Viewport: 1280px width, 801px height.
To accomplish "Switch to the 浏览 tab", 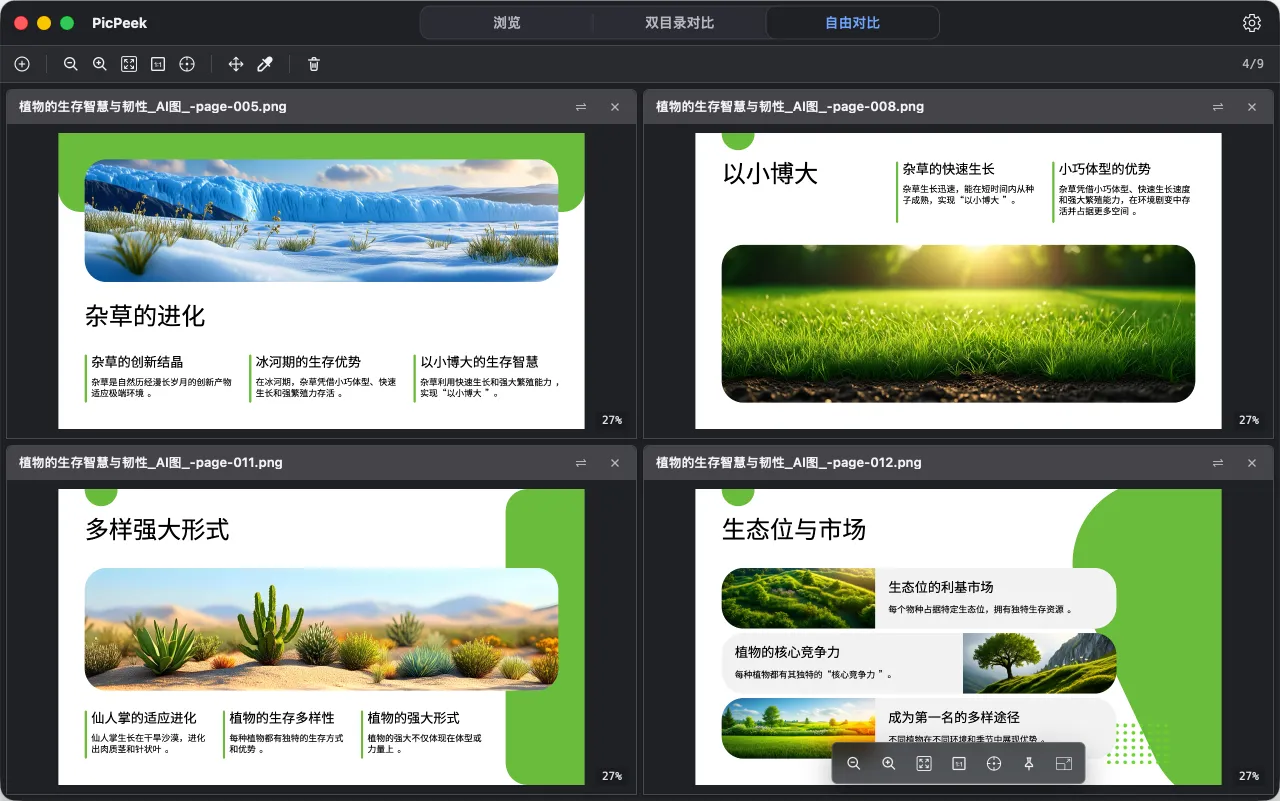I will (x=507, y=23).
